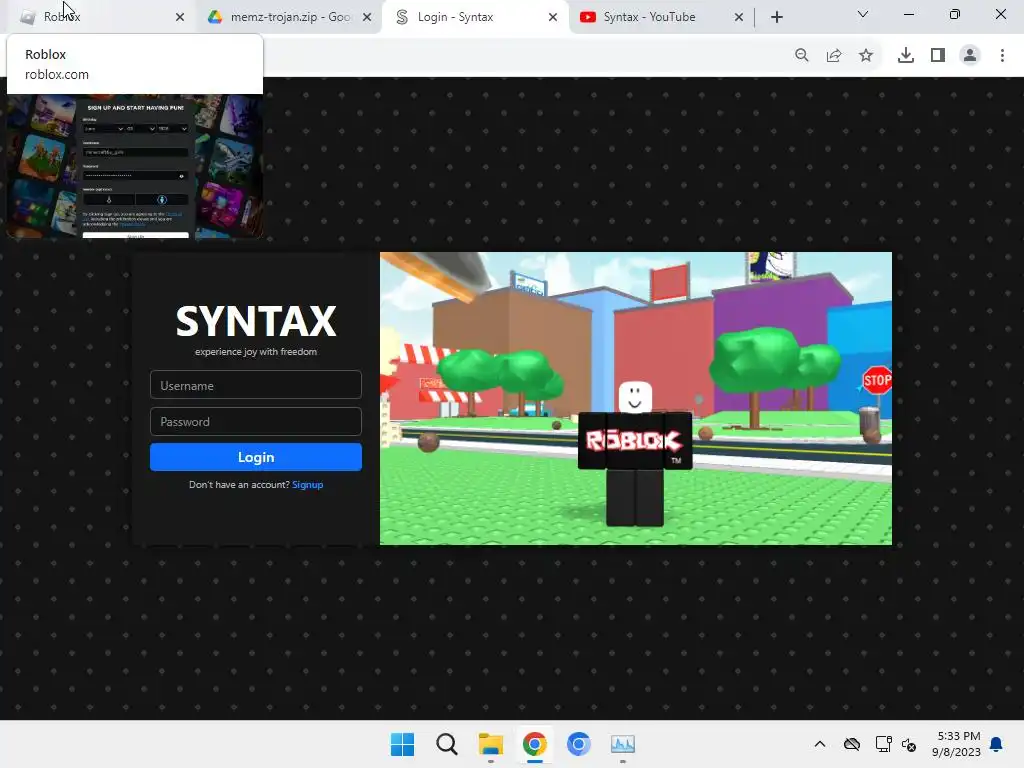Switch to the Roblox browser tab

(x=101, y=17)
